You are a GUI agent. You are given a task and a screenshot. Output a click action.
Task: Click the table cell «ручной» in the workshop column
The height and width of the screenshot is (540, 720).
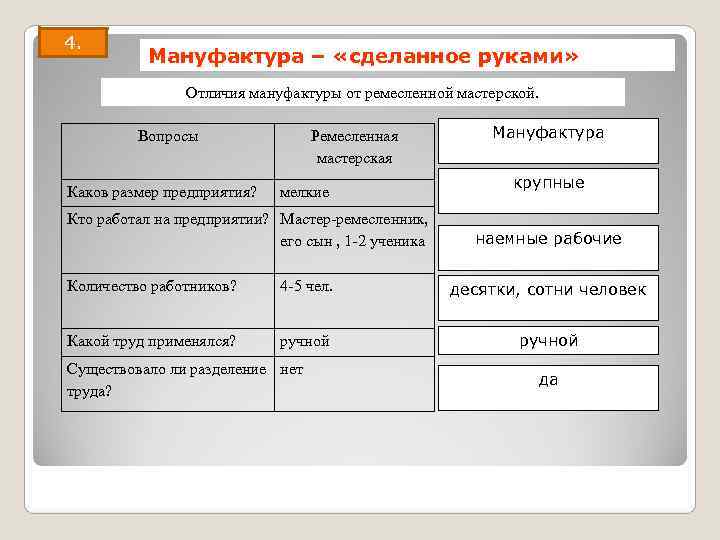354,342
